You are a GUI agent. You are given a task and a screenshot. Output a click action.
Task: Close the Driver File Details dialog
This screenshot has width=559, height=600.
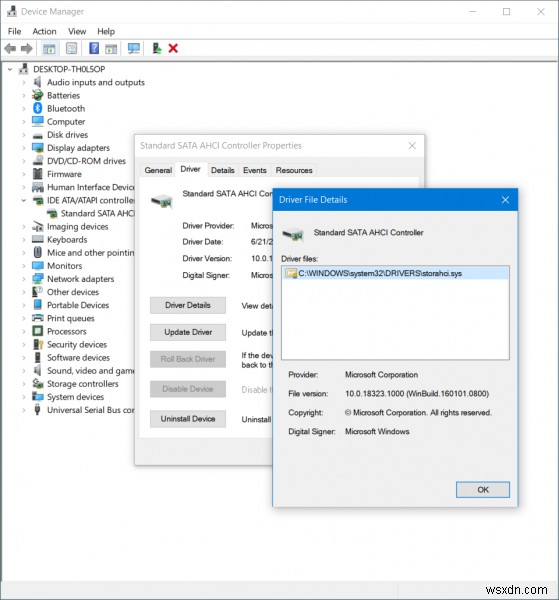(x=505, y=200)
